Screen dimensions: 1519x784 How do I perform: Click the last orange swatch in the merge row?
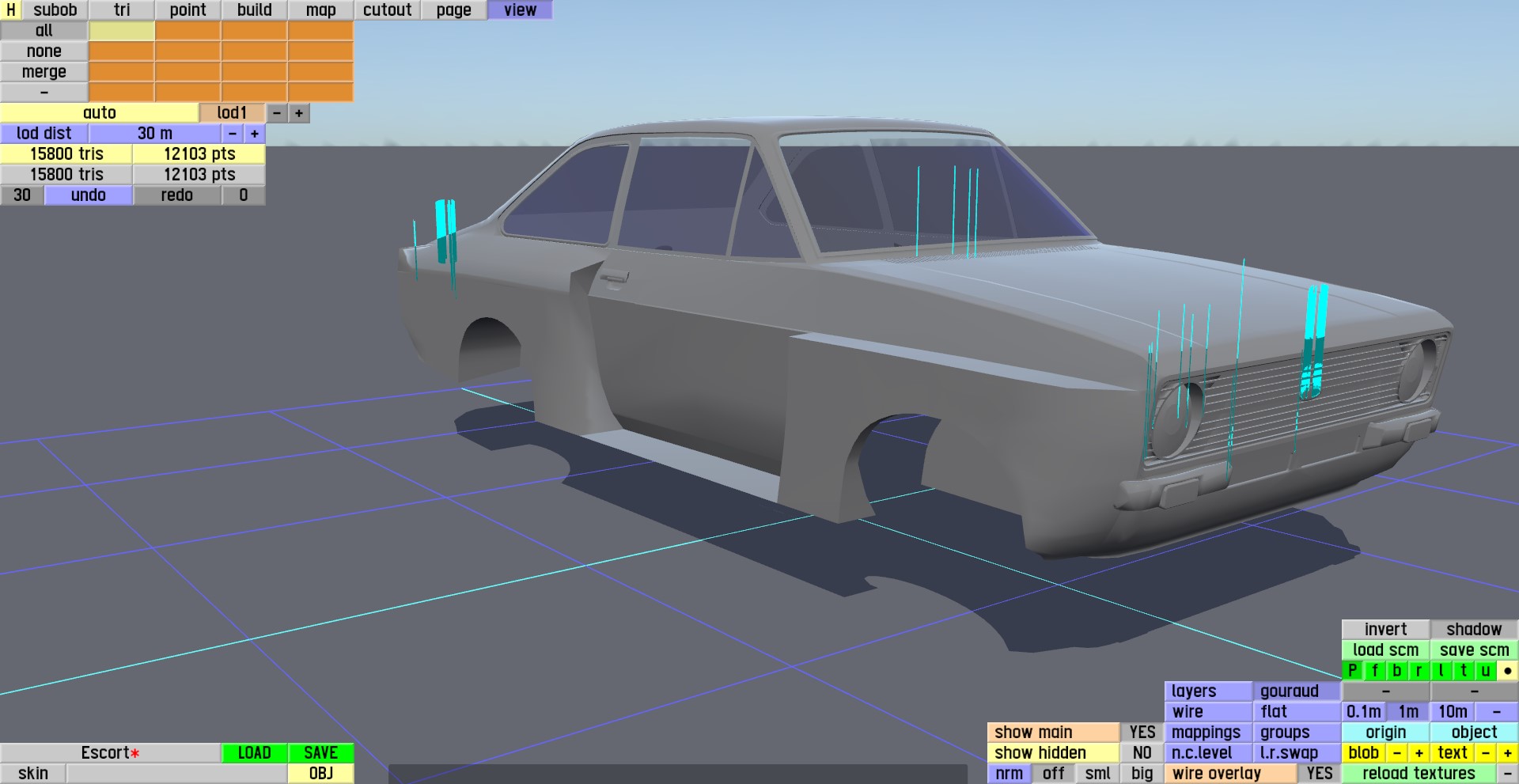[x=321, y=72]
